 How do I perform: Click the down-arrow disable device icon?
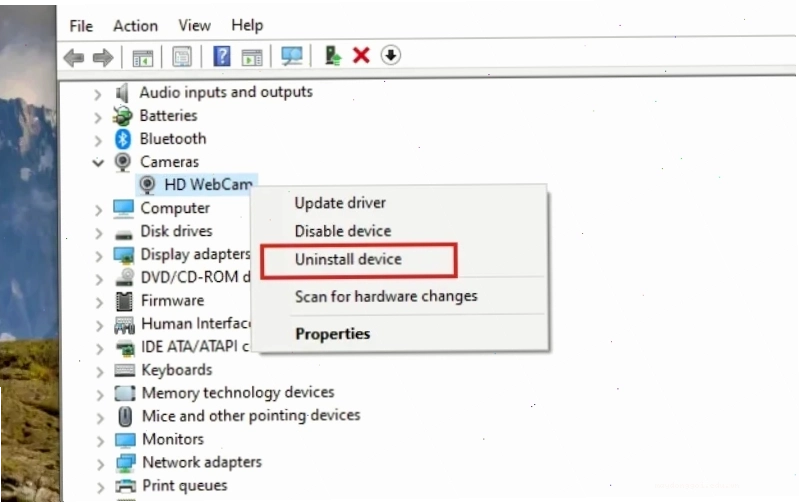tap(390, 55)
